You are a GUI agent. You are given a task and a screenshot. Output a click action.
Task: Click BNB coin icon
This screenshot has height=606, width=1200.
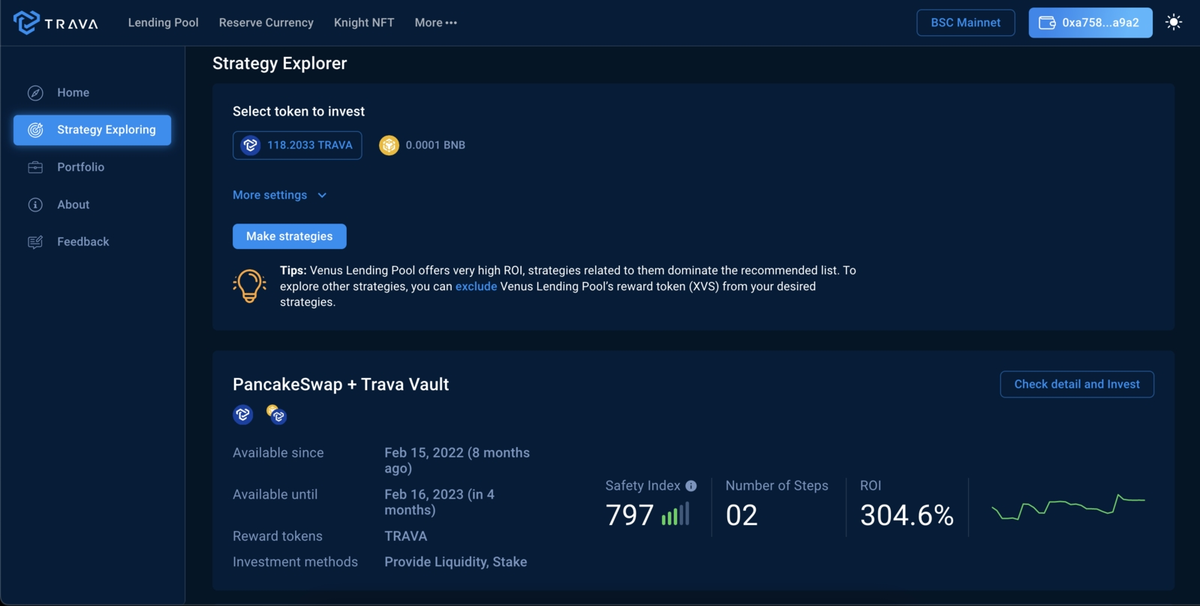coord(389,145)
